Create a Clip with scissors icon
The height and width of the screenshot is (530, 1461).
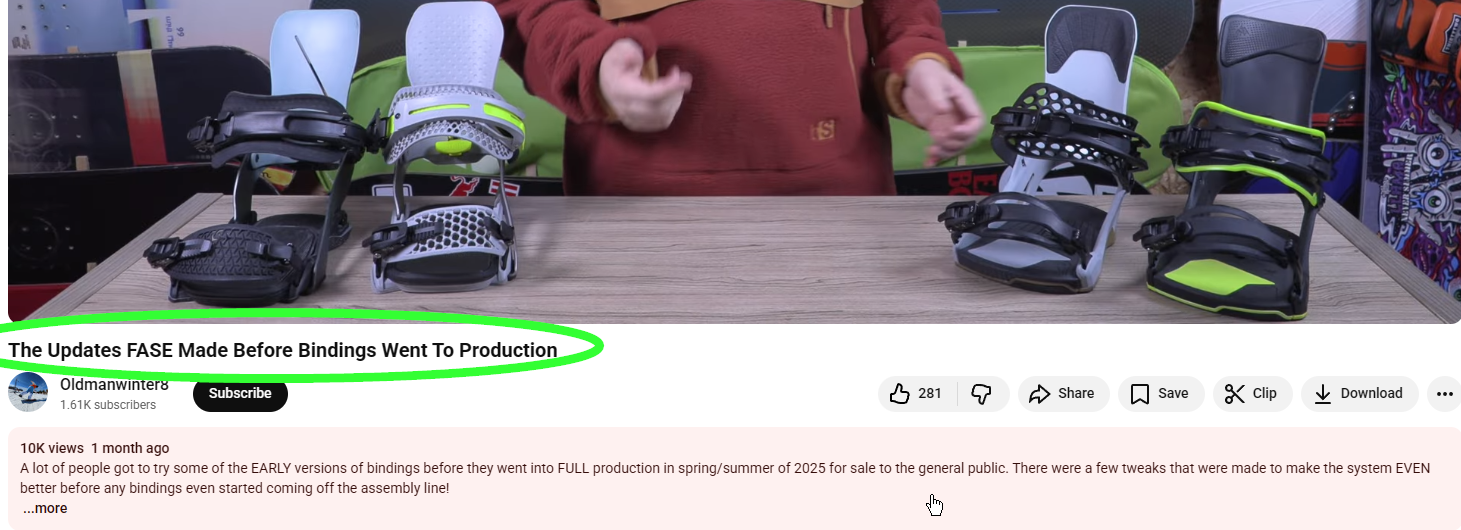coord(1252,393)
